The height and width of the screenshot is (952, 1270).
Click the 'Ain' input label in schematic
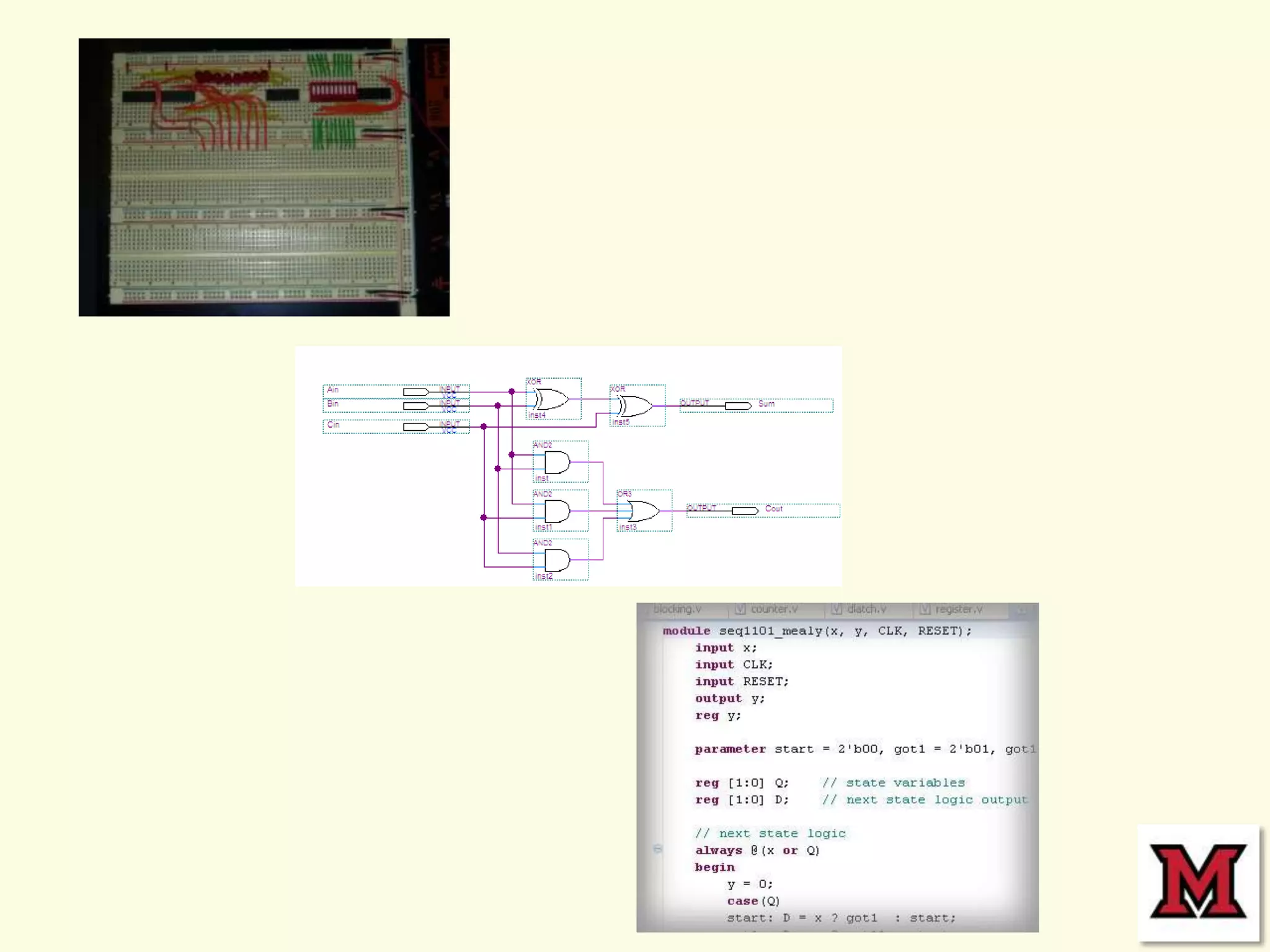[333, 390]
